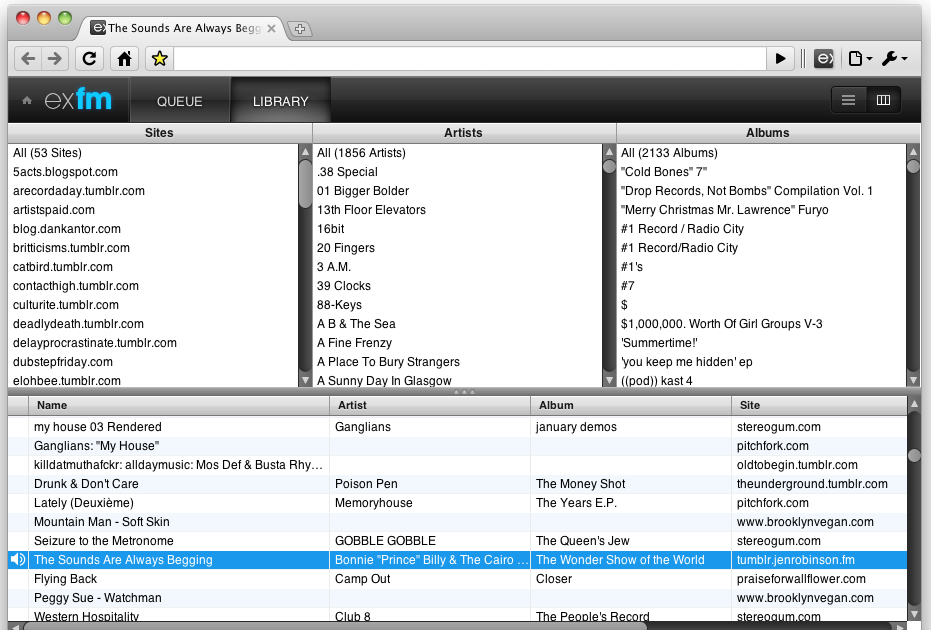The height and width of the screenshot is (630, 931).
Task: Go back with the browser back arrow
Action: (x=28, y=59)
